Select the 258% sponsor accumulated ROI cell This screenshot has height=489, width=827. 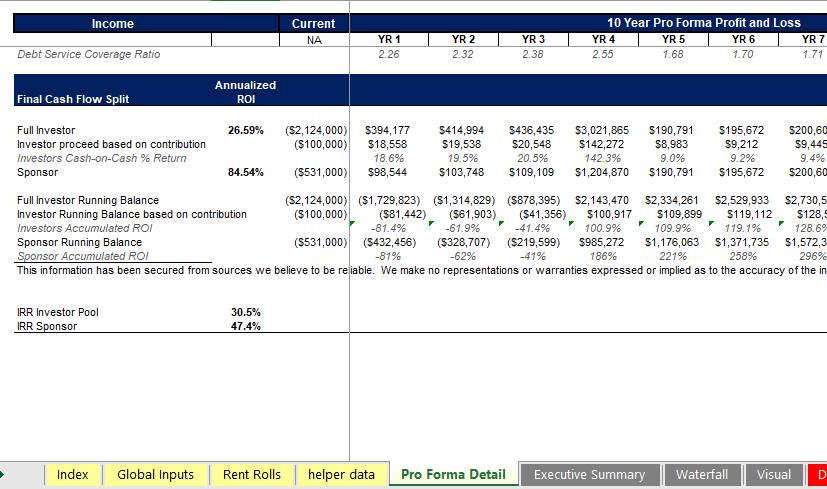point(743,256)
